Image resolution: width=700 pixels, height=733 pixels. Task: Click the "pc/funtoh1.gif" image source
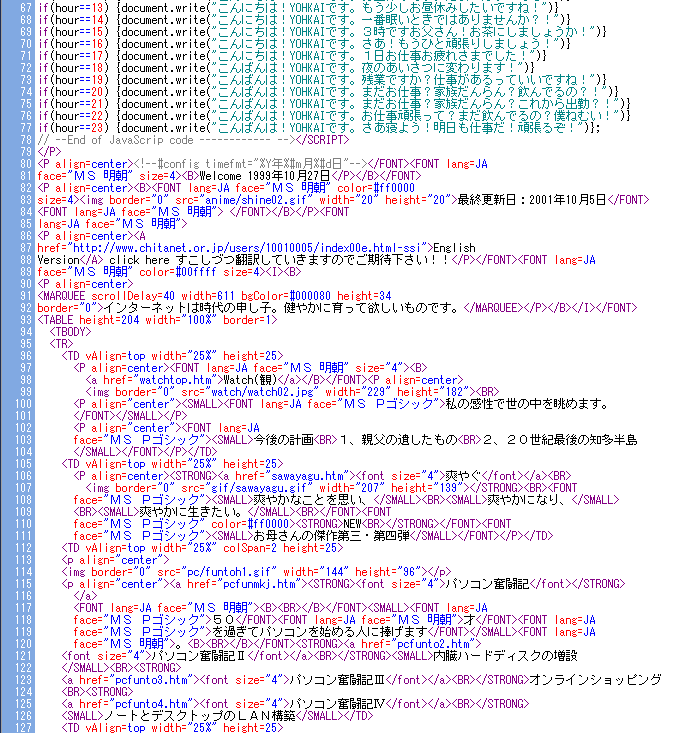(229, 572)
